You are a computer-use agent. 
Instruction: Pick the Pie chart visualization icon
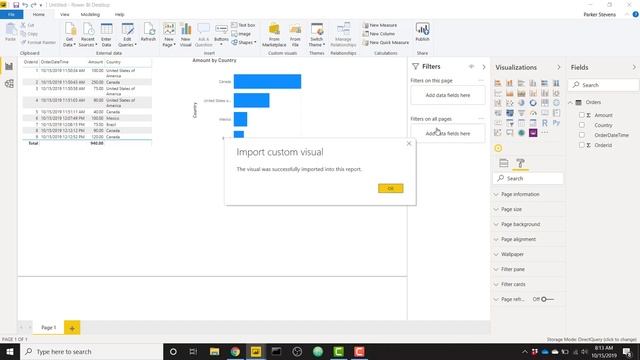[521, 103]
